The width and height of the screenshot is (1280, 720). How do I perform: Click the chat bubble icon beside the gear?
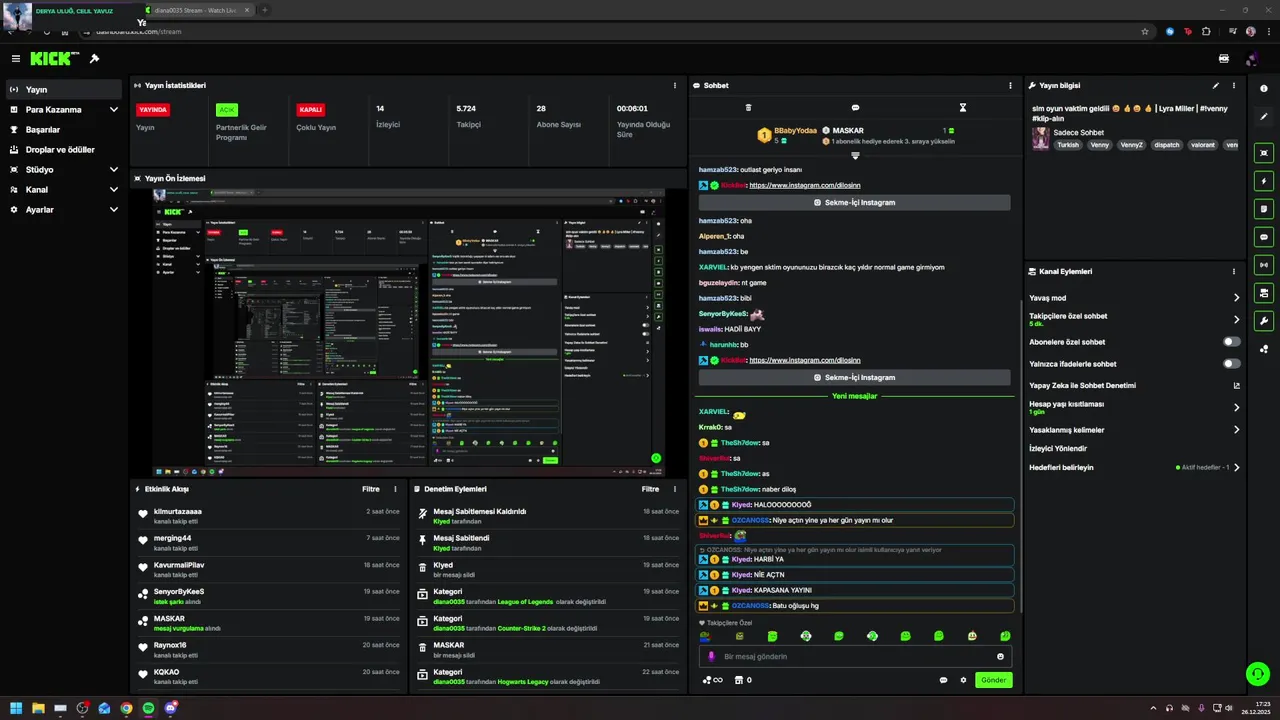click(943, 680)
